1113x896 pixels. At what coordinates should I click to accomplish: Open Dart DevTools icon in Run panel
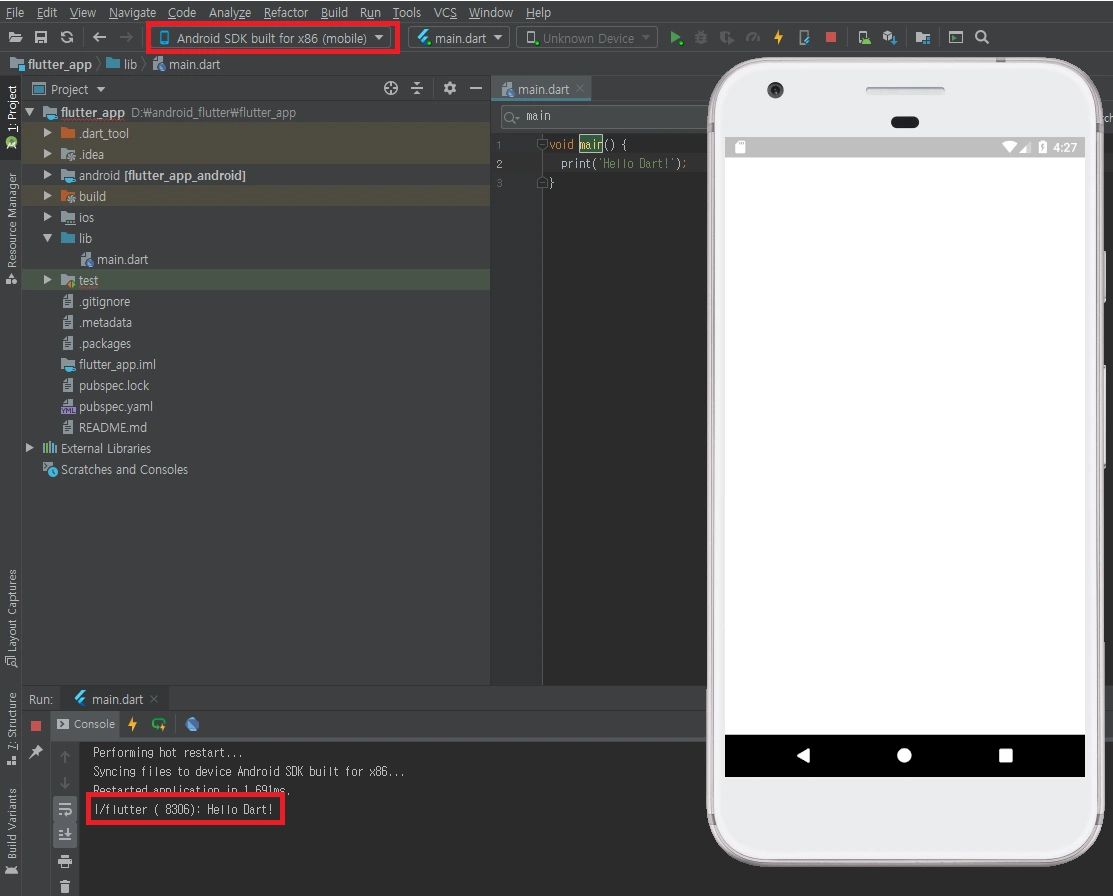[192, 724]
